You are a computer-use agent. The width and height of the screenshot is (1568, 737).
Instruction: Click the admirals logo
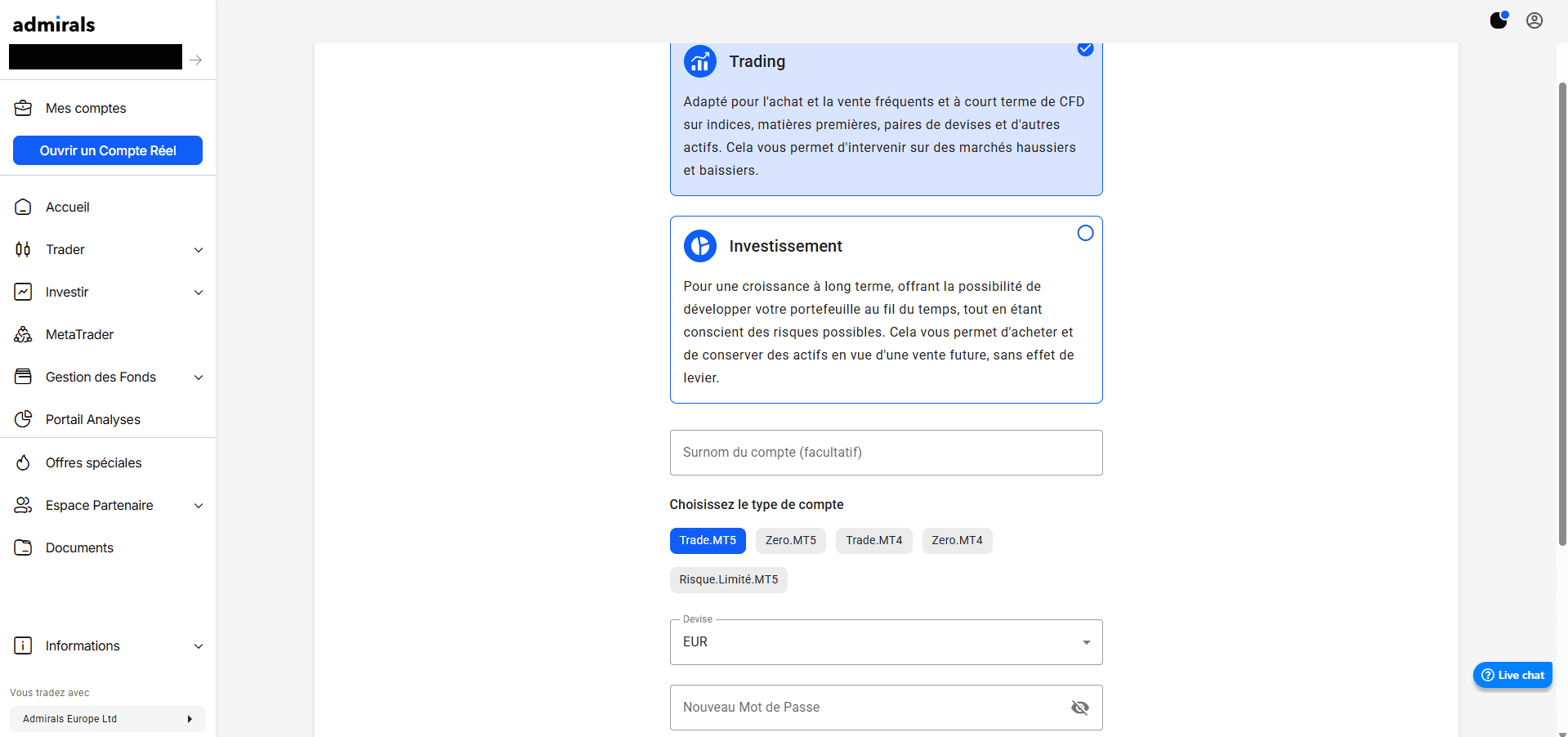click(54, 25)
